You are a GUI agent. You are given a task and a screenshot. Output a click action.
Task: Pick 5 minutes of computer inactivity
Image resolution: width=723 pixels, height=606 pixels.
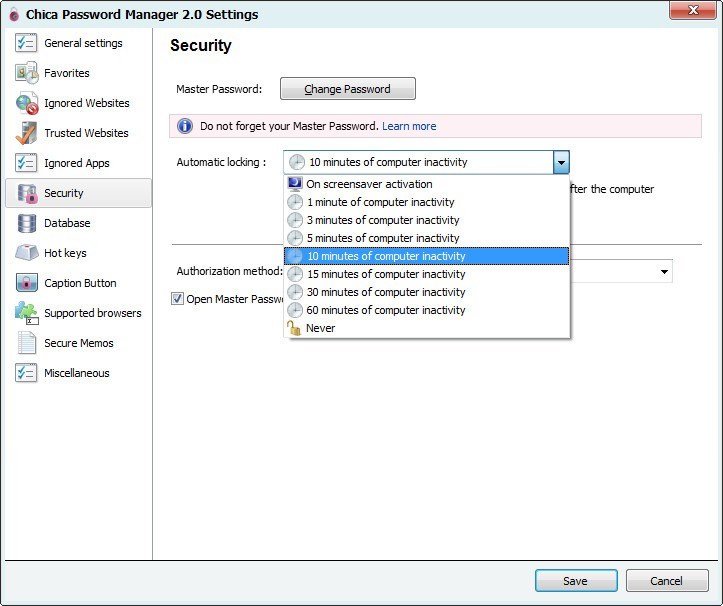[427, 238]
